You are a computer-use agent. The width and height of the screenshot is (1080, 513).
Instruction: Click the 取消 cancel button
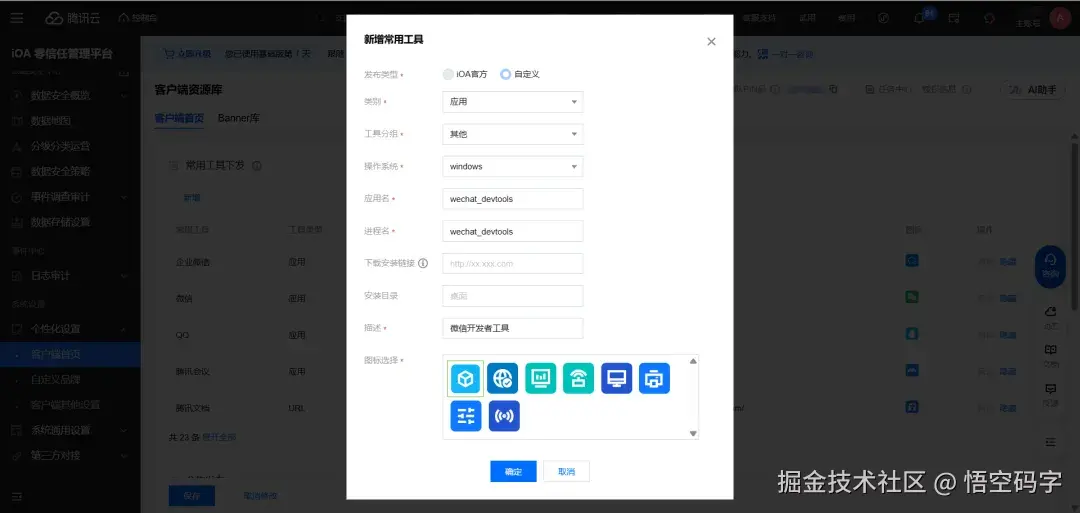(x=566, y=472)
